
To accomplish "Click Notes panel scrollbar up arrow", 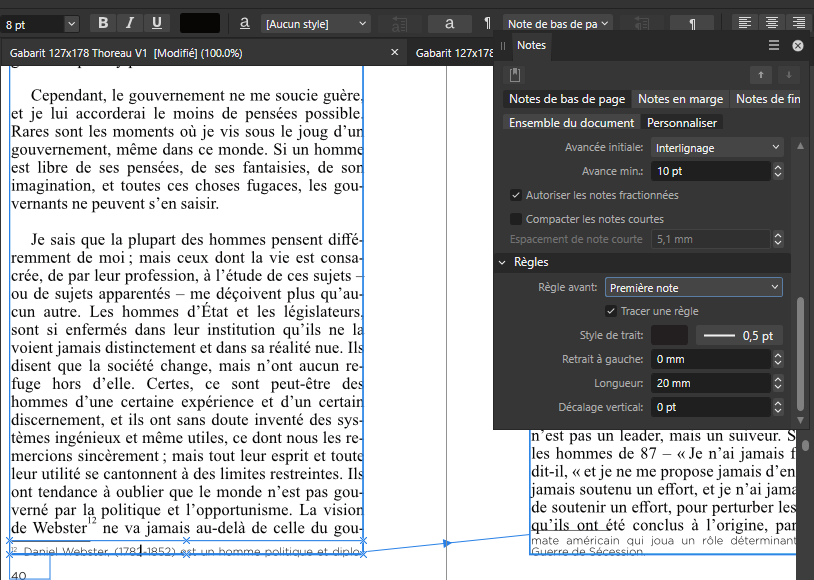I will [x=800, y=146].
